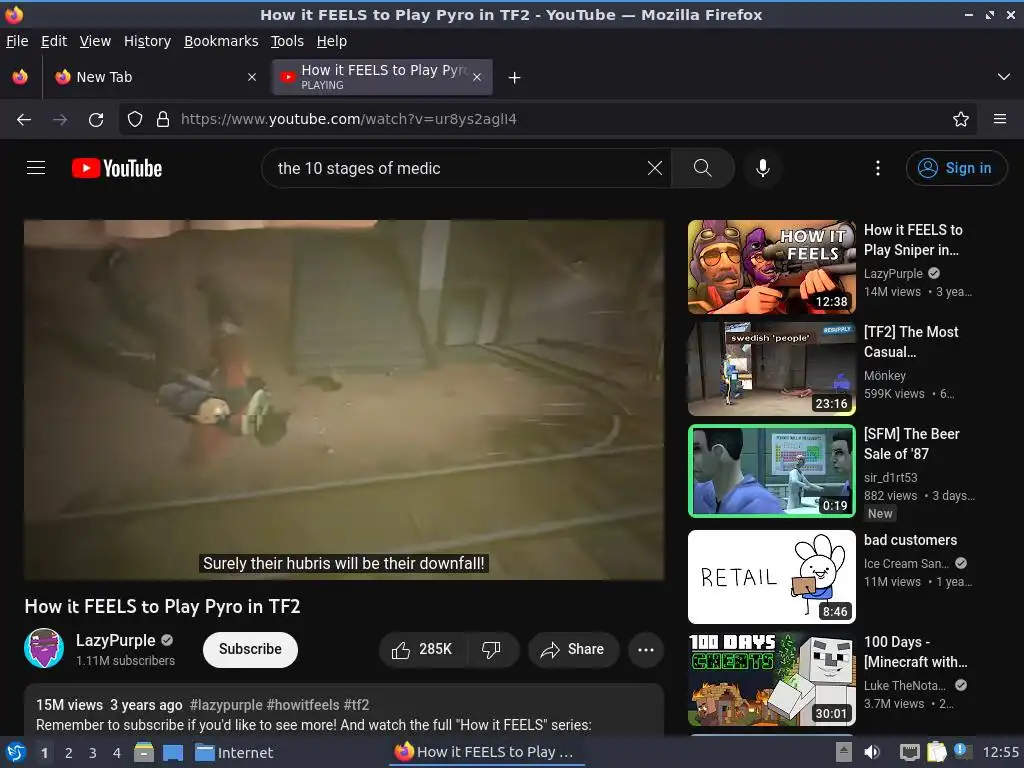Run search with the magnifier button

point(703,168)
